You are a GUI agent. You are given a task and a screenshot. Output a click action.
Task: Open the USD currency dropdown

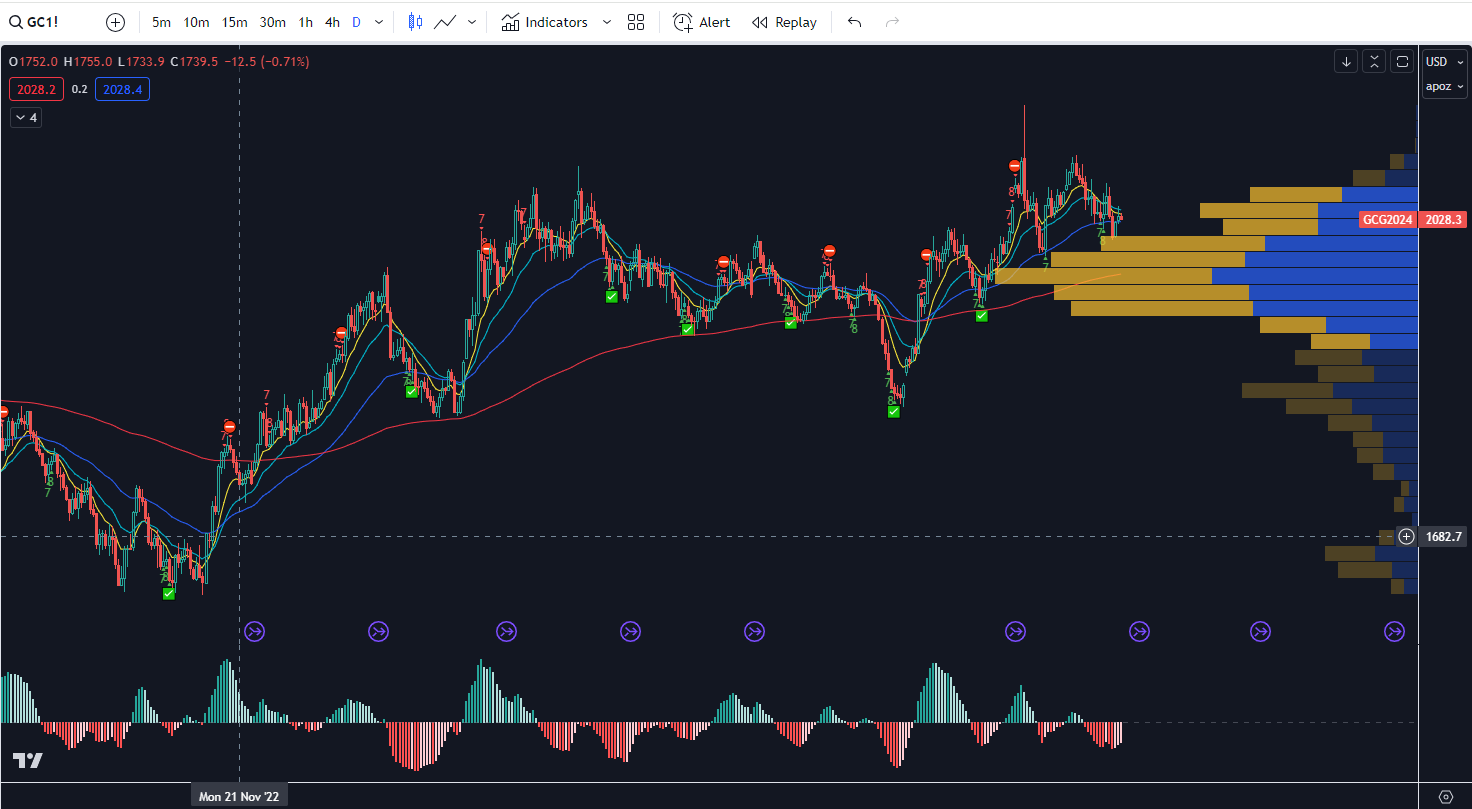point(1444,62)
